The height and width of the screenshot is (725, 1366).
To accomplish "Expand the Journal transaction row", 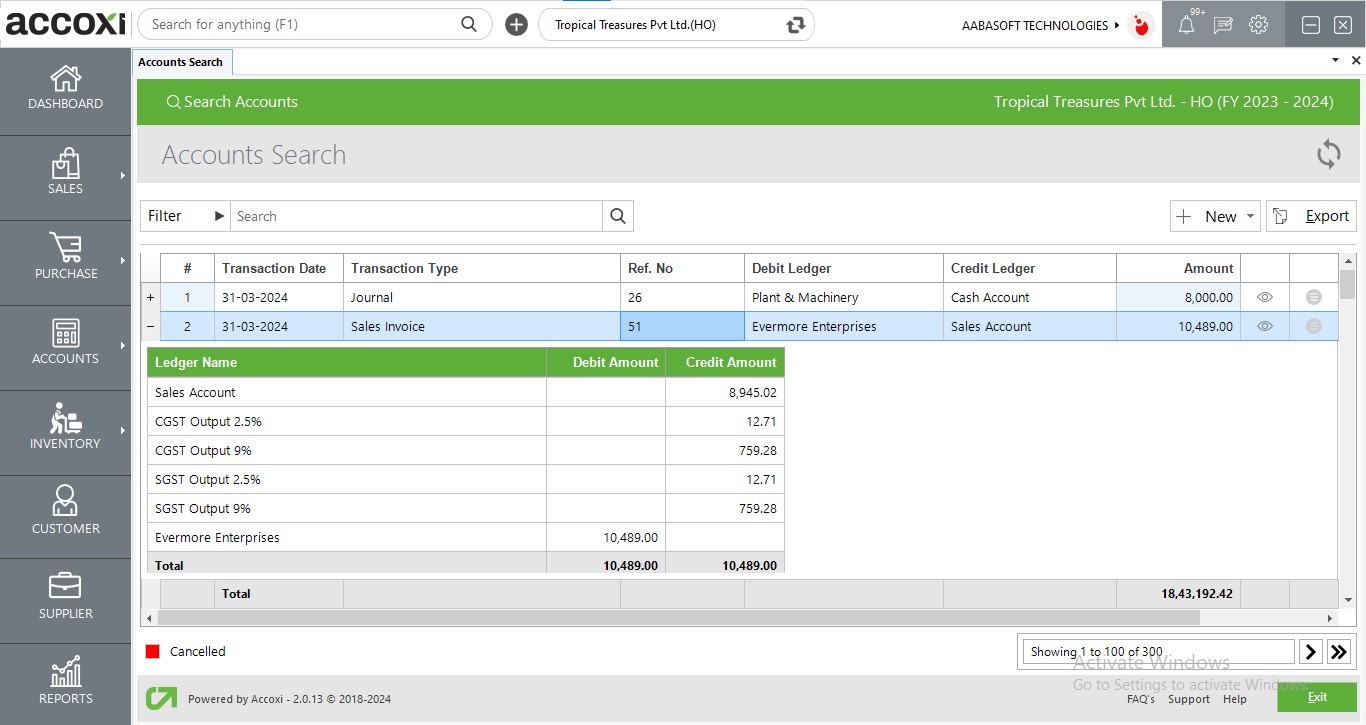I will [x=150, y=297].
